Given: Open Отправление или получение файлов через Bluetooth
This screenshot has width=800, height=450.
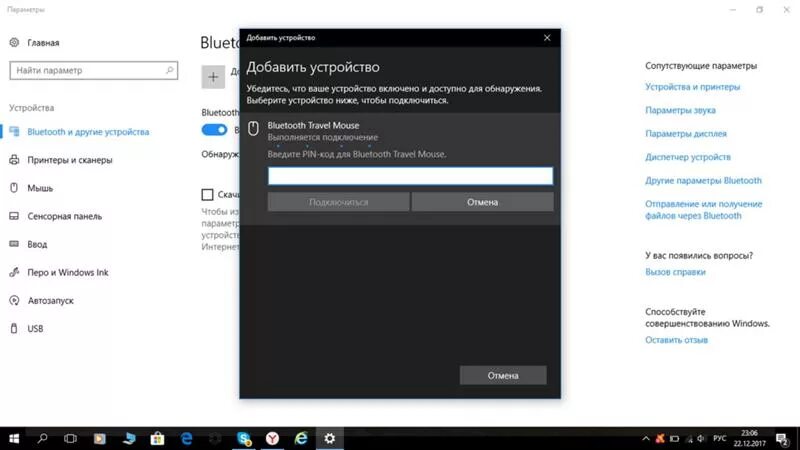Looking at the screenshot, I should (x=704, y=210).
